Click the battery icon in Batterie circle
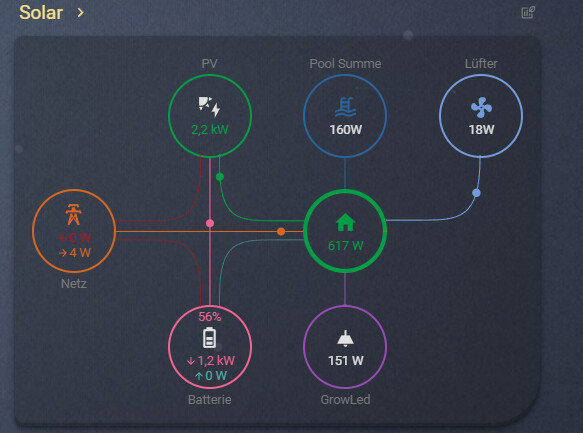The image size is (583, 433). [x=209, y=337]
